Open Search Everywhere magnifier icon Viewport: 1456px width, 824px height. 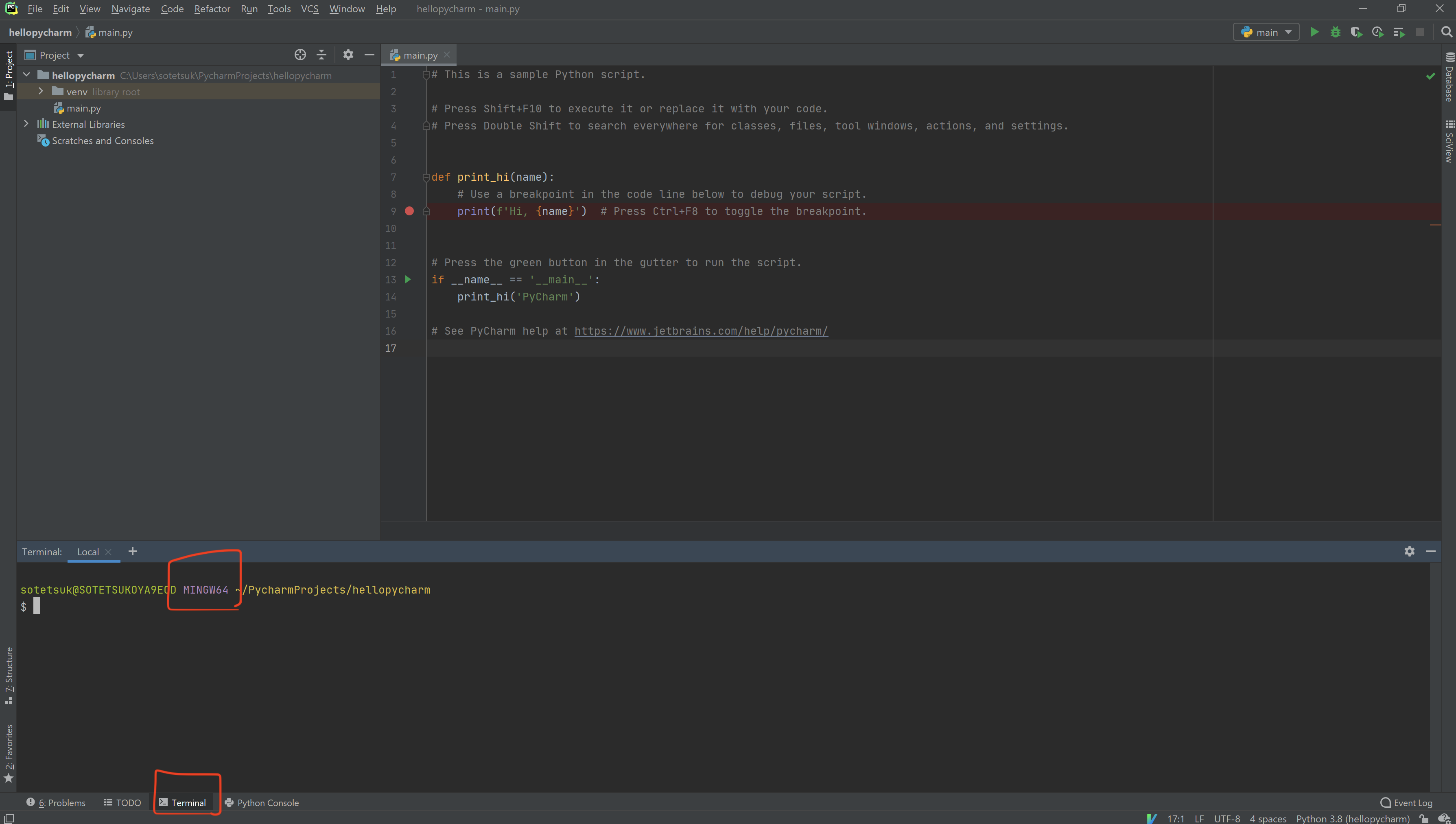click(x=1446, y=32)
